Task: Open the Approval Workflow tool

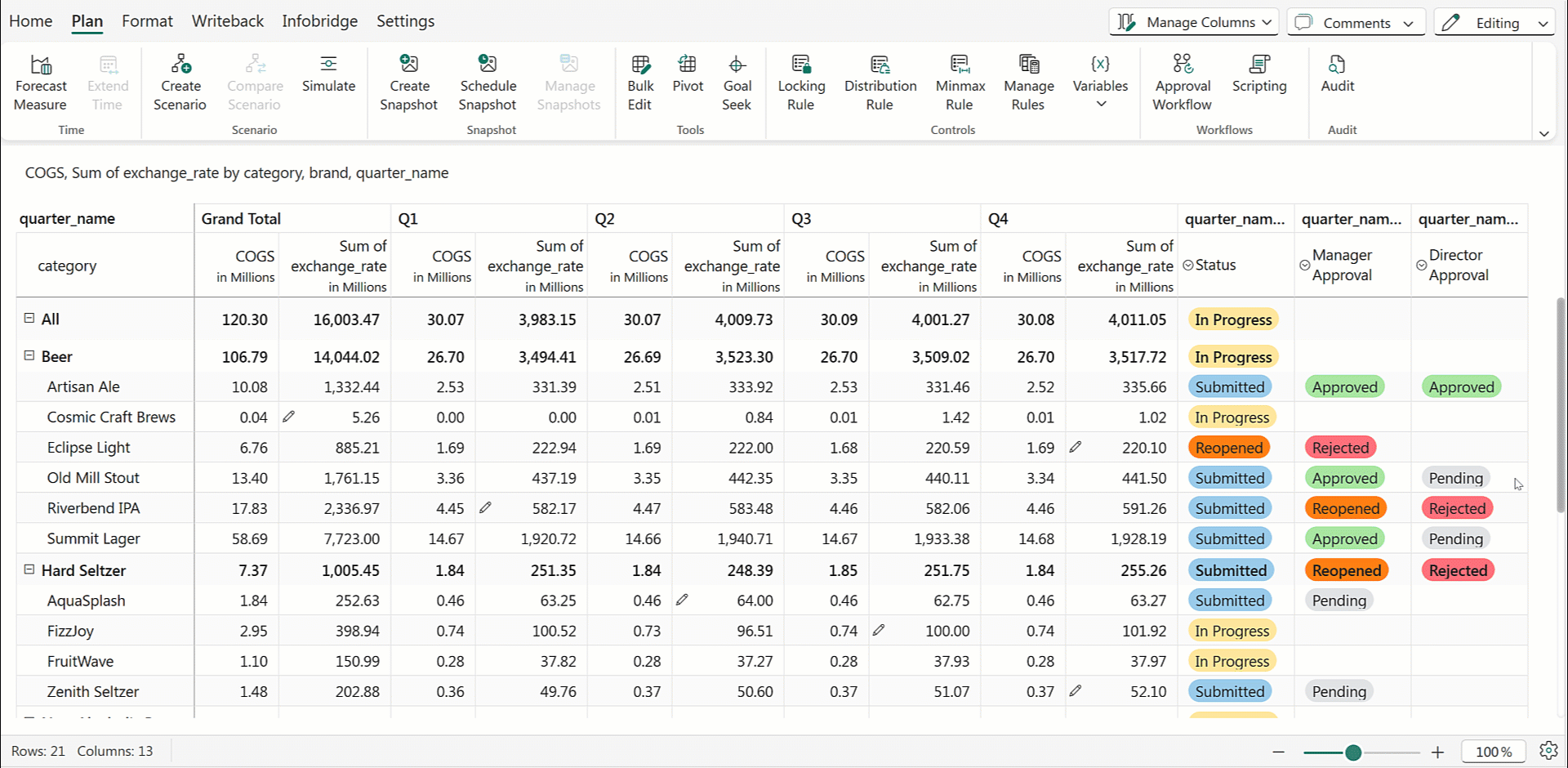Action: tap(1182, 65)
